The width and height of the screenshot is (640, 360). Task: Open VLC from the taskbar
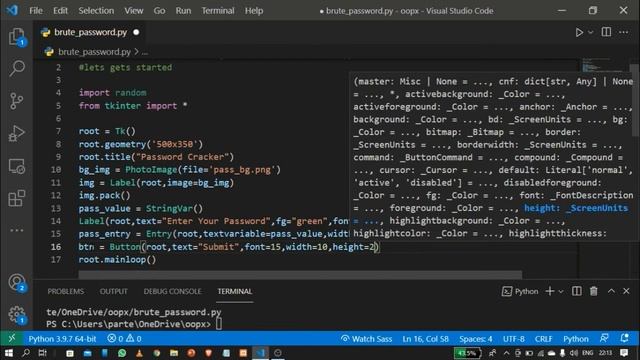click(x=139, y=353)
